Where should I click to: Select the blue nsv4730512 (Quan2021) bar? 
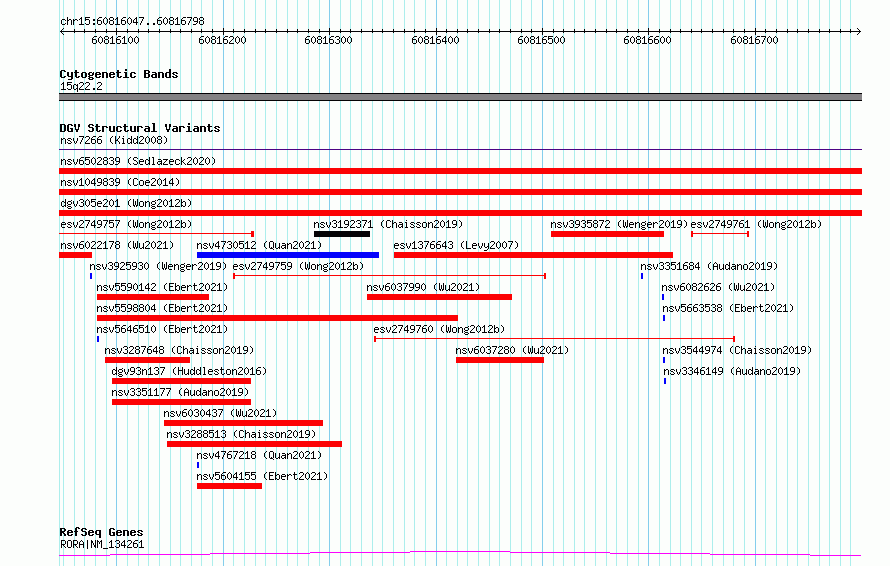click(x=288, y=255)
